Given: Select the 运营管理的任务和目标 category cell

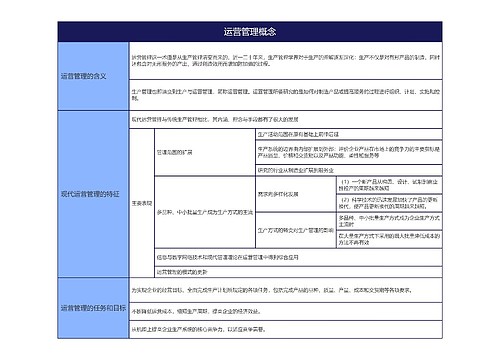Looking at the screenshot, I should tap(93, 308).
